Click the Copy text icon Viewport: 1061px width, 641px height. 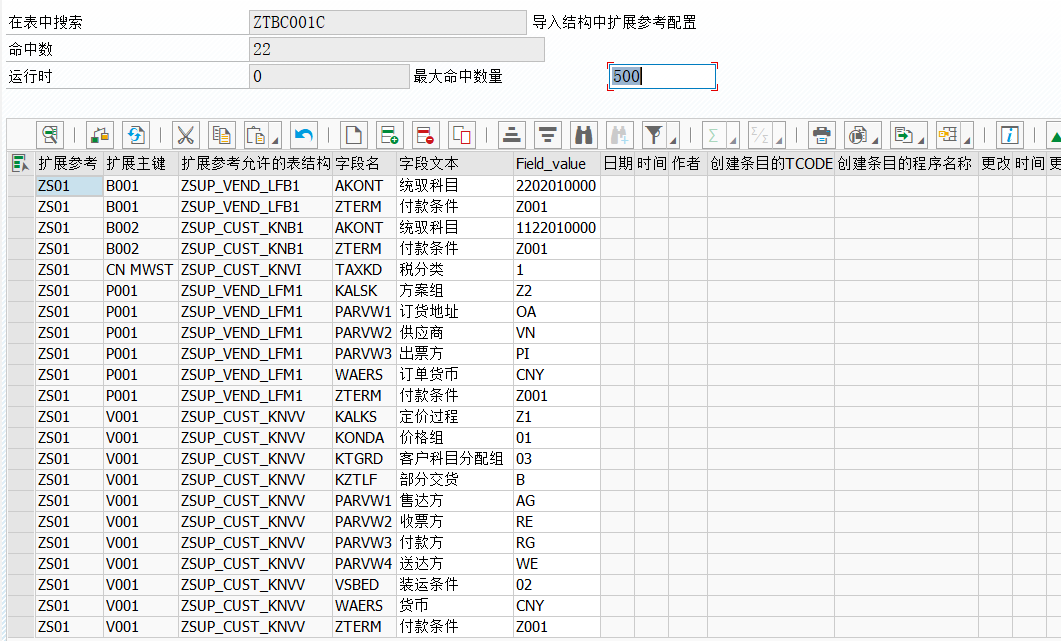pyautogui.click(x=221, y=135)
